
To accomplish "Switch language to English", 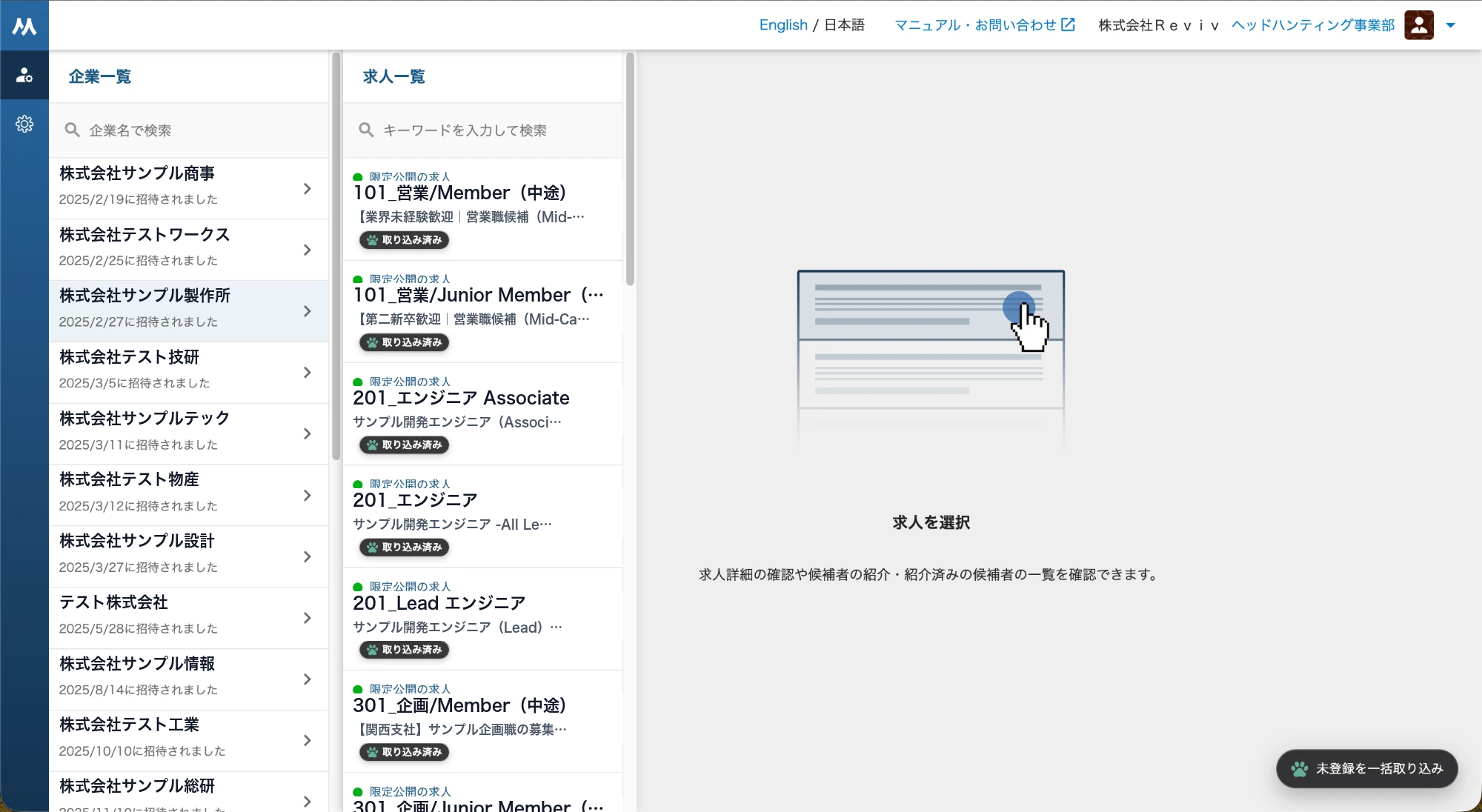I will 783,25.
